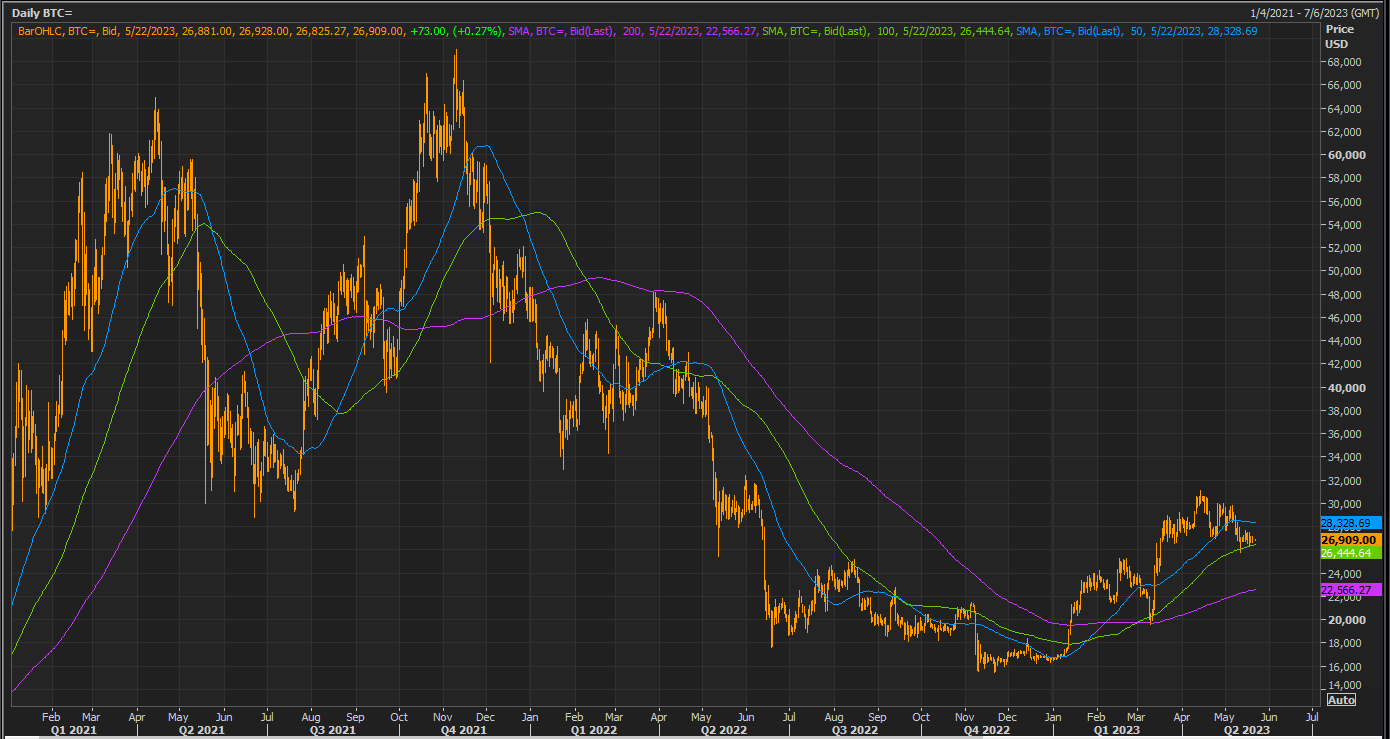
Task: Click the 46,000 price axis label
Action: pos(1346,318)
